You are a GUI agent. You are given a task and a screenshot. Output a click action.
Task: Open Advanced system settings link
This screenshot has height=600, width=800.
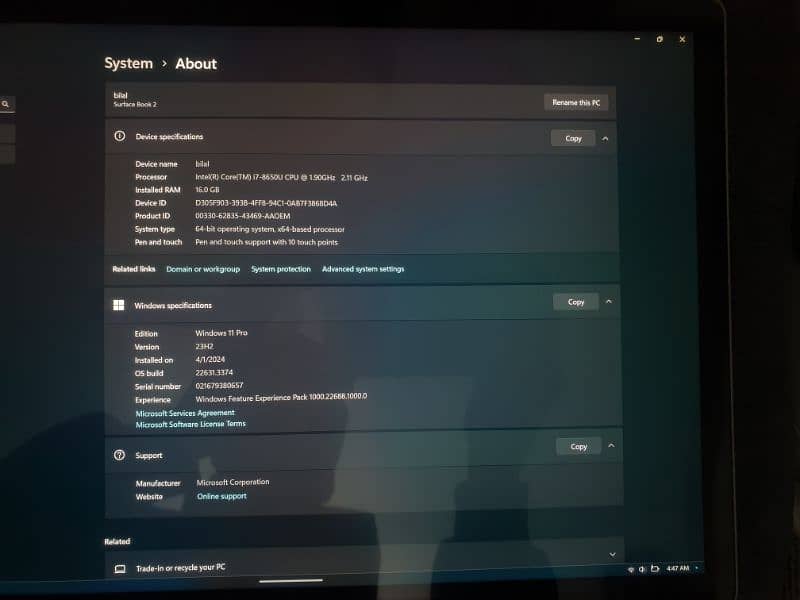click(363, 269)
